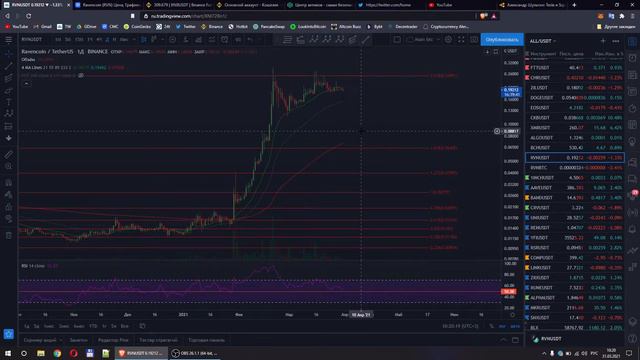Expand the timeframe dropdown arrow in toolbar

134,40
